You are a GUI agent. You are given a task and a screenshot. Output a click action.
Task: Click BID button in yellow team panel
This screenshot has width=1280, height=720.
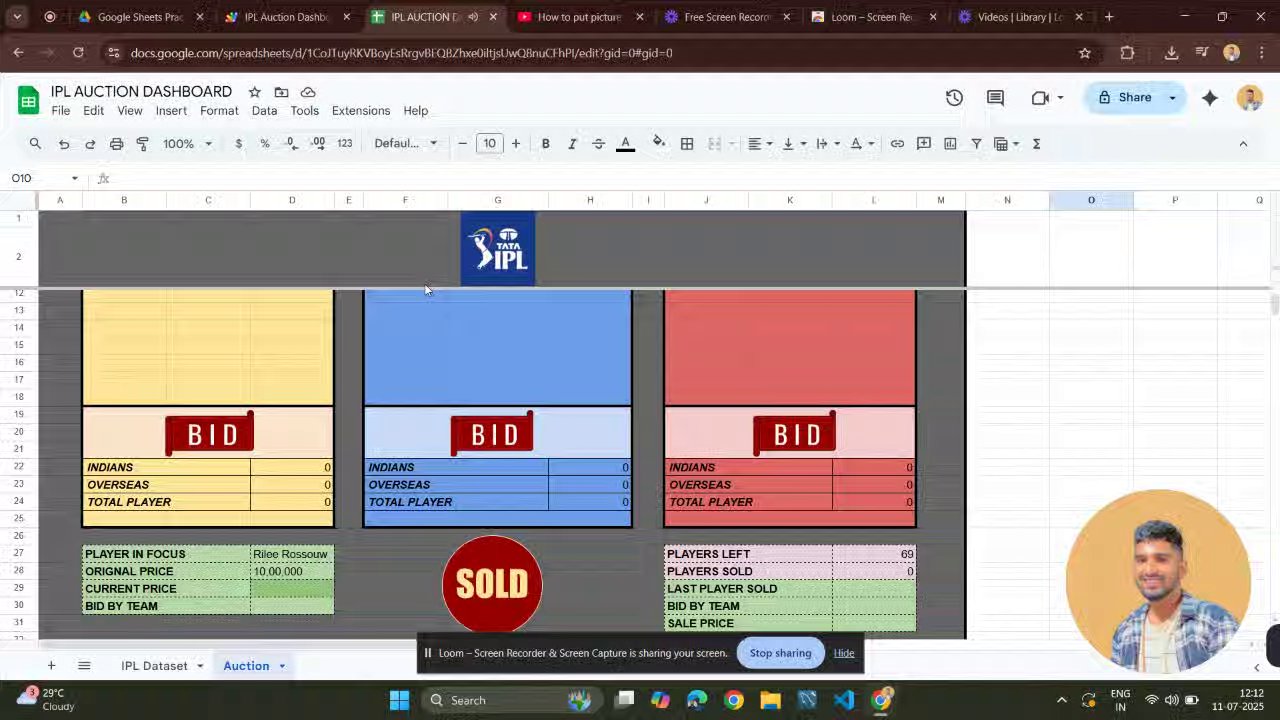coord(209,433)
